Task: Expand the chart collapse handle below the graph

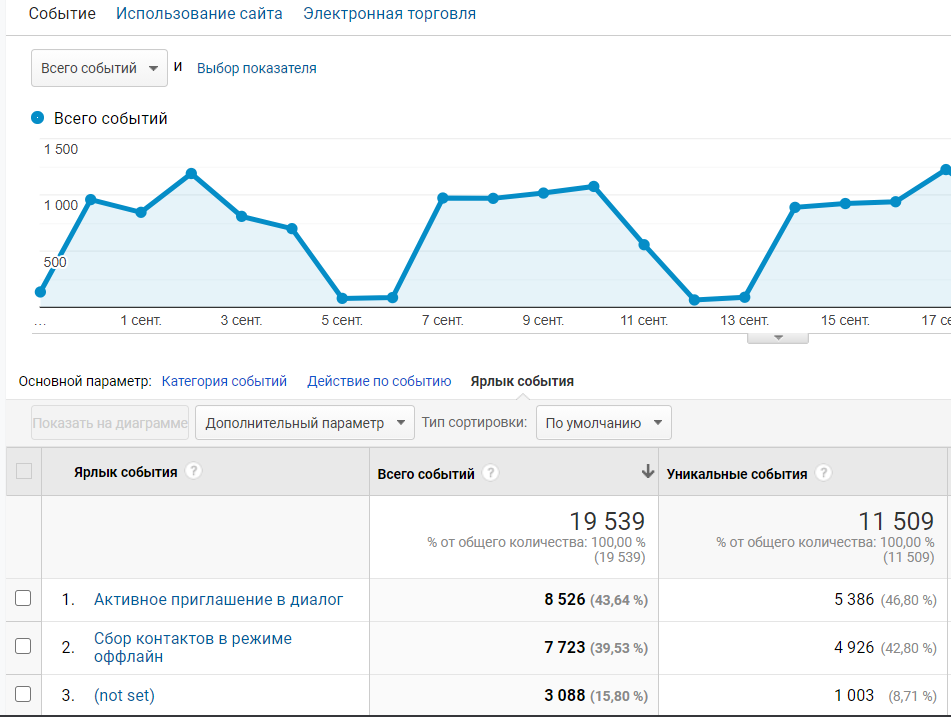Action: tap(778, 338)
